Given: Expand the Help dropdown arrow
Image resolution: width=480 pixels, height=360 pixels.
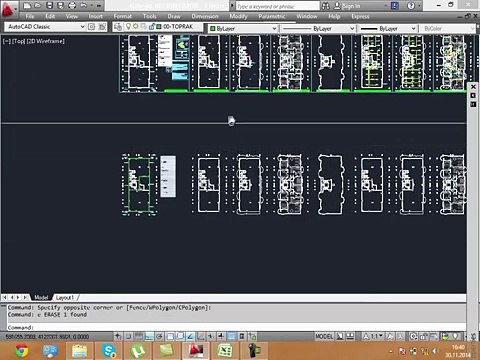Looking at the screenshot, I should click(419, 6).
